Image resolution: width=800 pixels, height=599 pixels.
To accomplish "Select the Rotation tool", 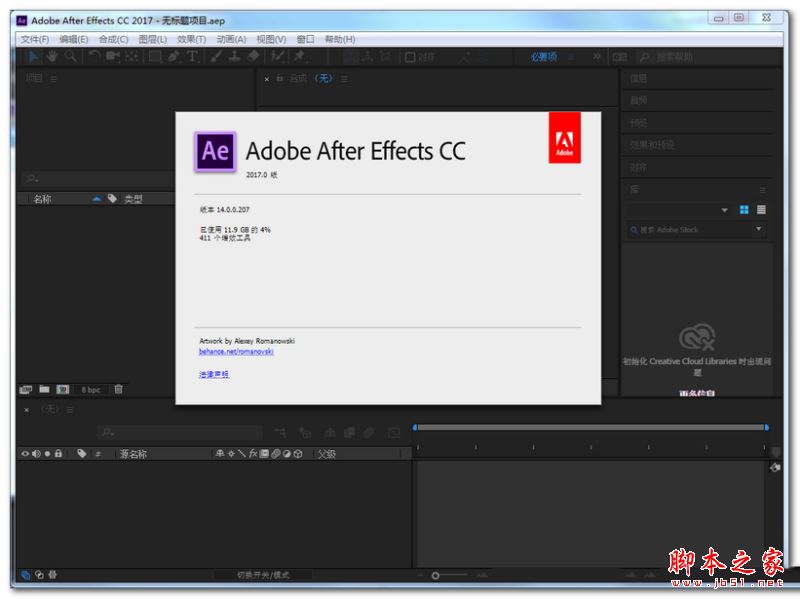I will pos(94,57).
